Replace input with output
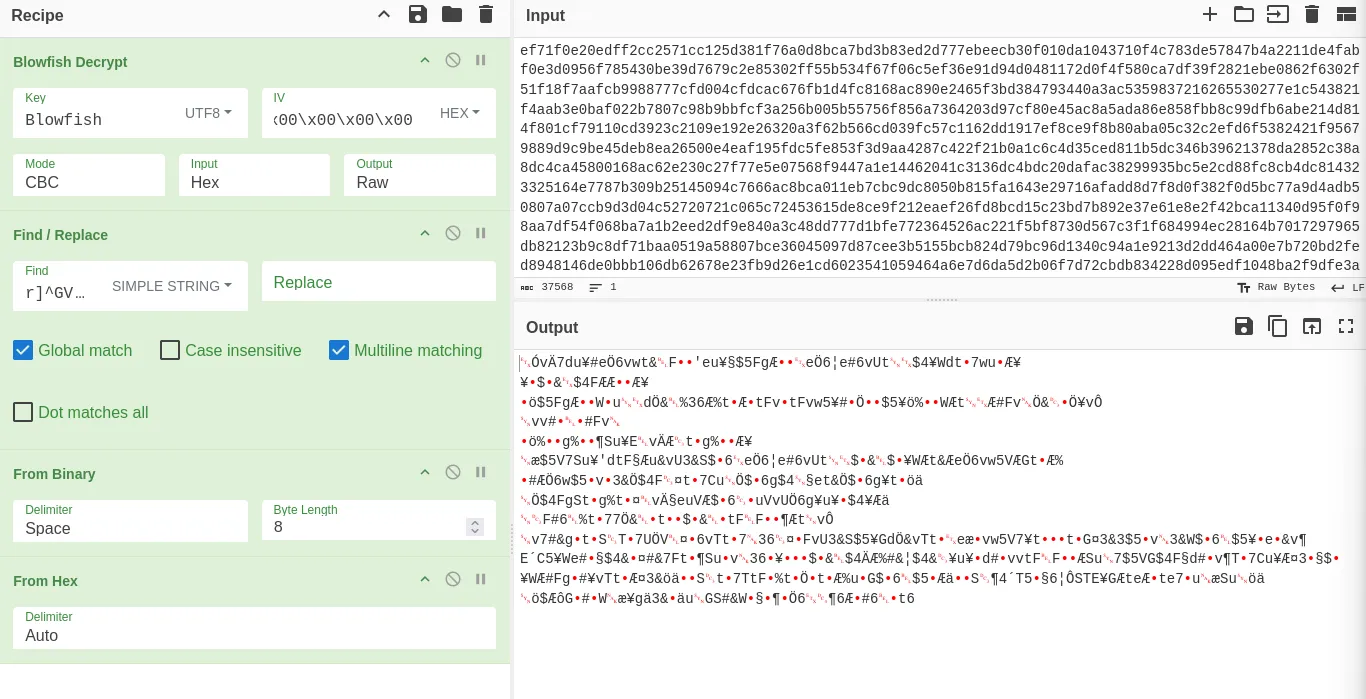1366x699 pixels. pyautogui.click(x=1311, y=326)
